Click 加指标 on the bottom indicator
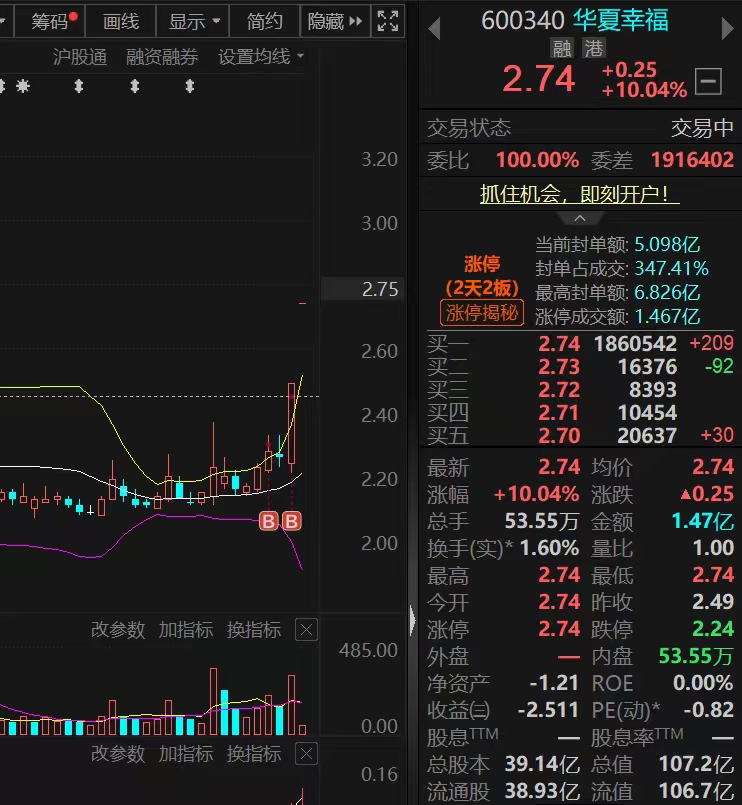The image size is (742, 805). pos(186,754)
